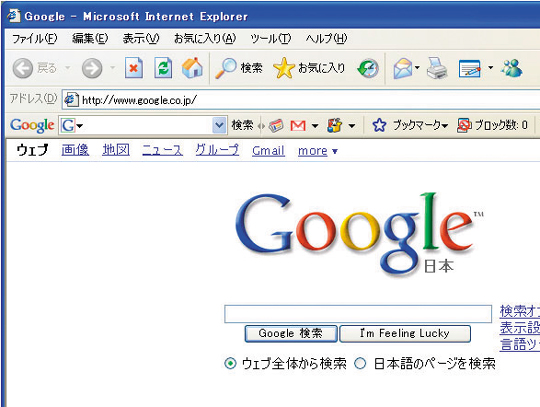
Task: Click the I'm Feeling Lucky button
Action: point(405,333)
